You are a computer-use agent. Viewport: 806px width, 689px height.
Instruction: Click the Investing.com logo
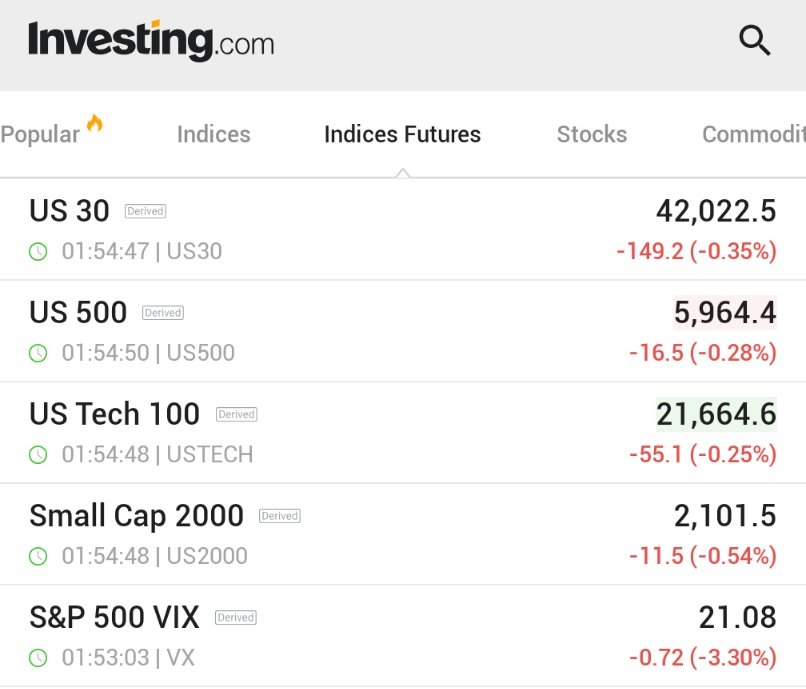point(151,41)
